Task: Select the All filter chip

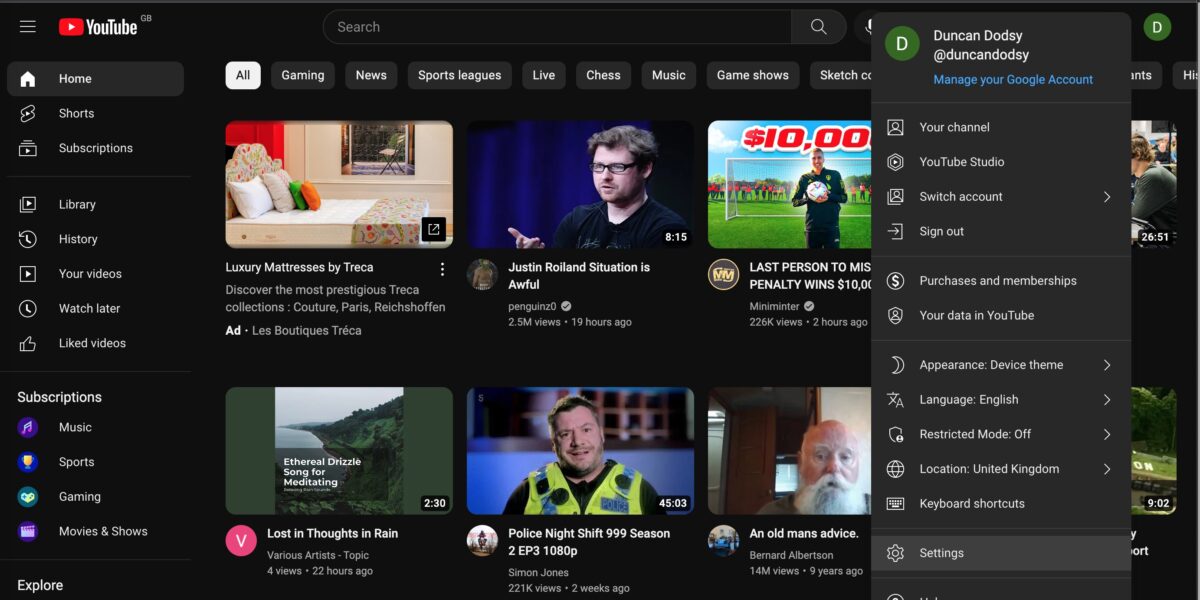Action: [x=243, y=75]
